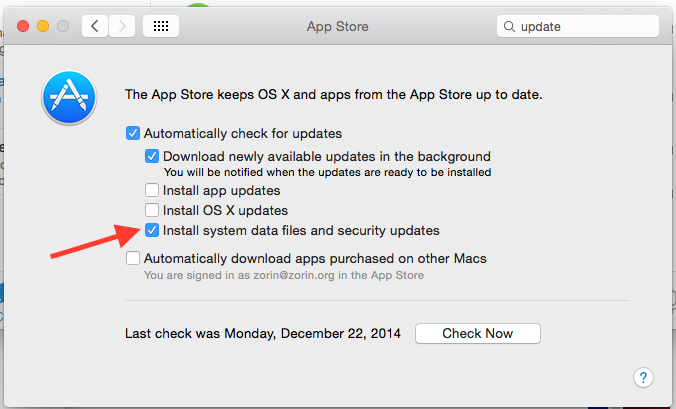Open the help question mark button
This screenshot has height=409, width=676.
[x=643, y=377]
